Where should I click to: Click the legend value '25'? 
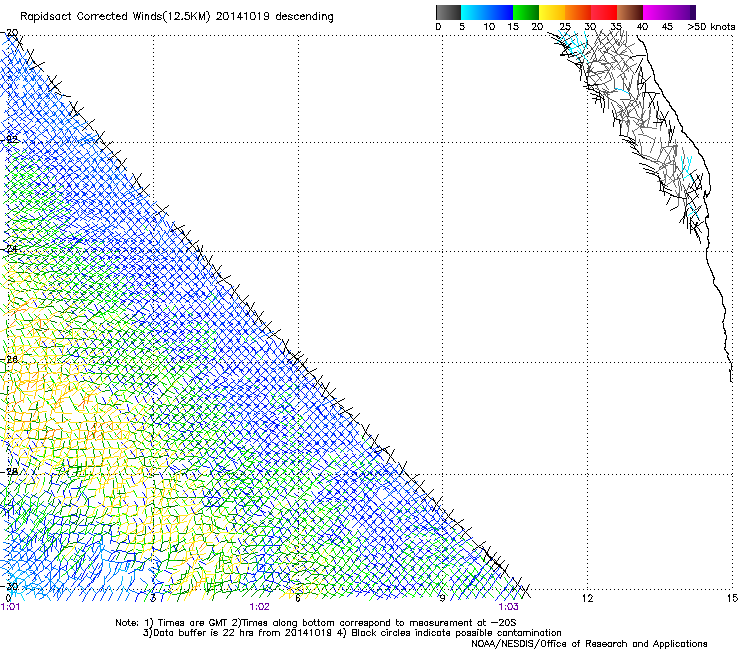tap(565, 27)
